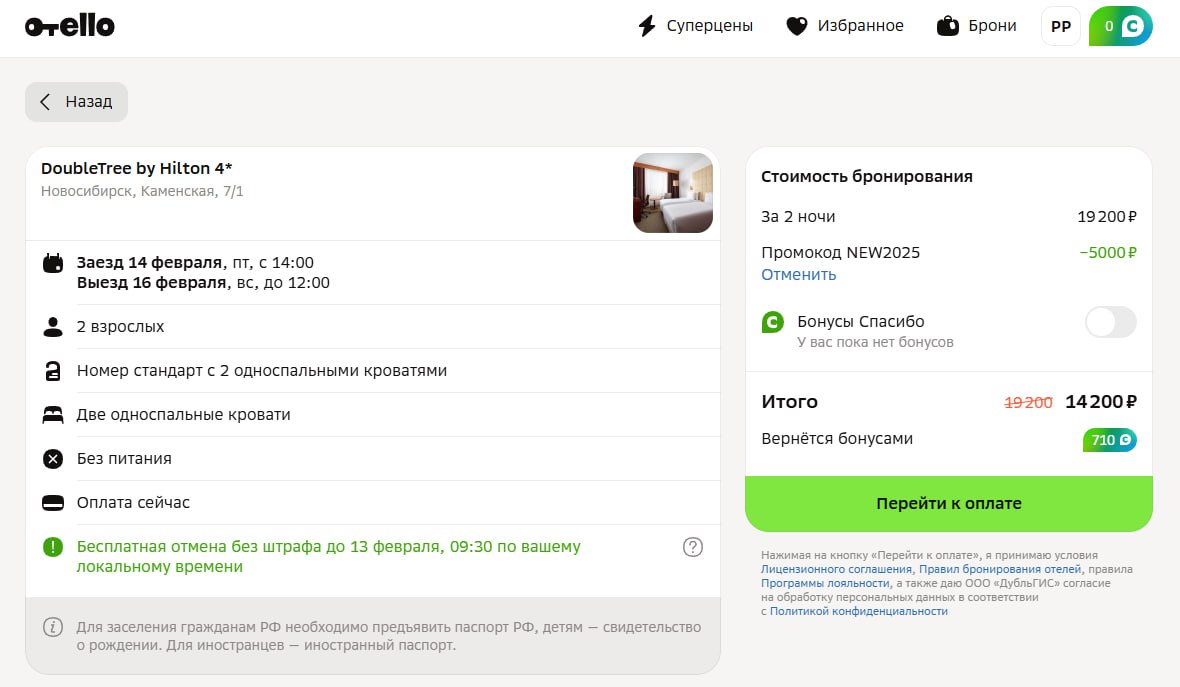Click the Otello logo

pyautogui.click(x=70, y=27)
